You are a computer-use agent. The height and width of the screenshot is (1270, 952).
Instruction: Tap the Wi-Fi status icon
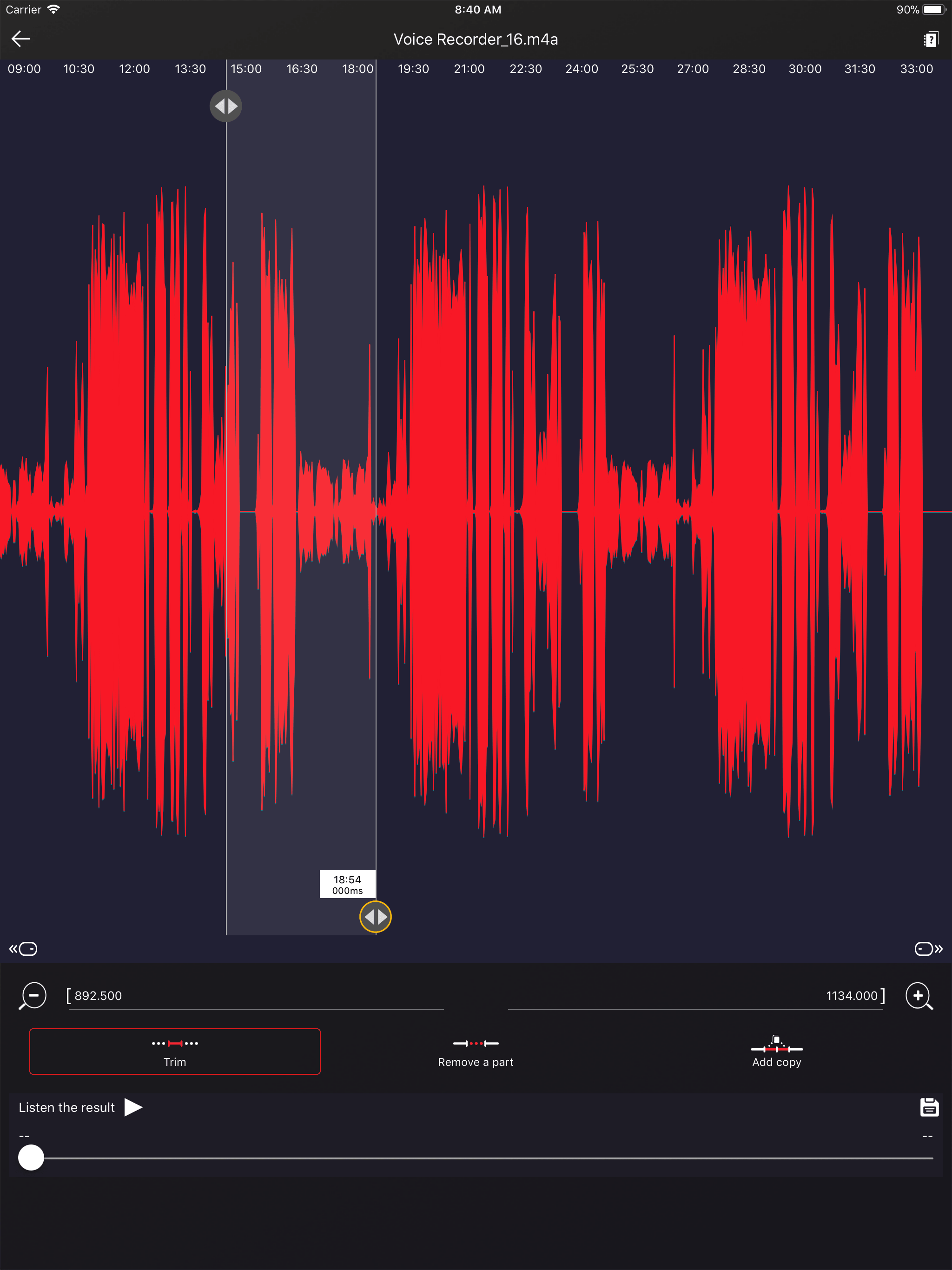pos(53,9)
